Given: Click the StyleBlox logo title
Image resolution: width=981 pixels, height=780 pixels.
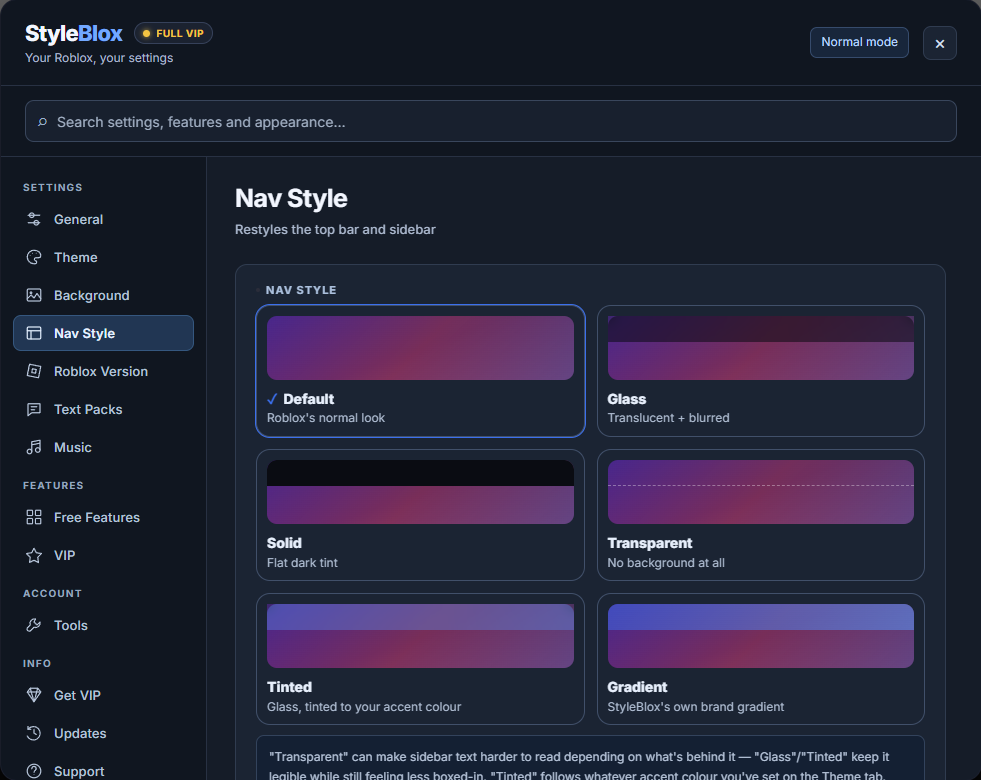Looking at the screenshot, I should (74, 33).
